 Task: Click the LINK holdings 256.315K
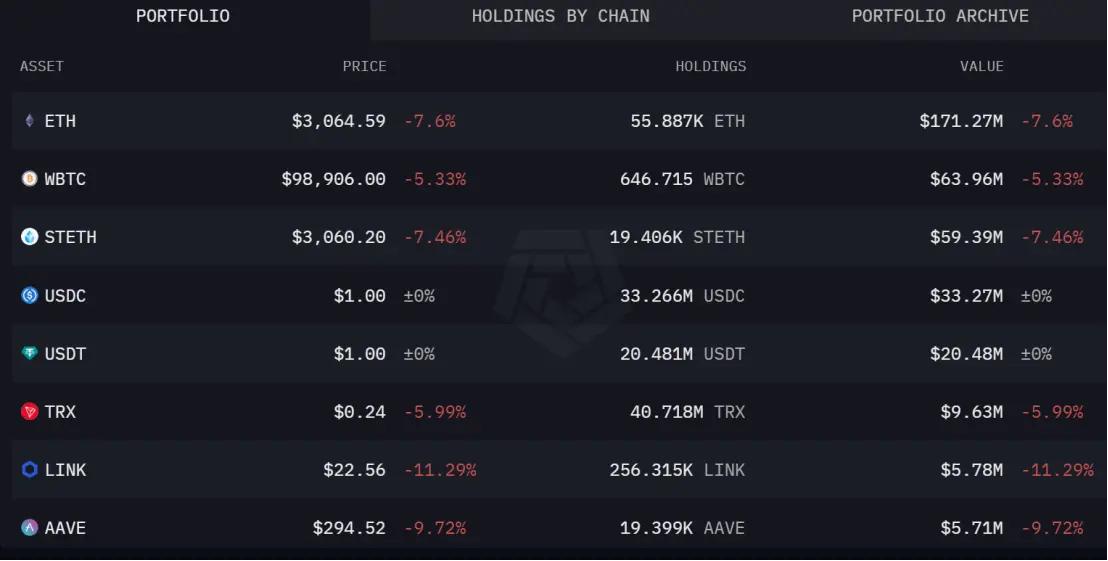[x=651, y=470]
